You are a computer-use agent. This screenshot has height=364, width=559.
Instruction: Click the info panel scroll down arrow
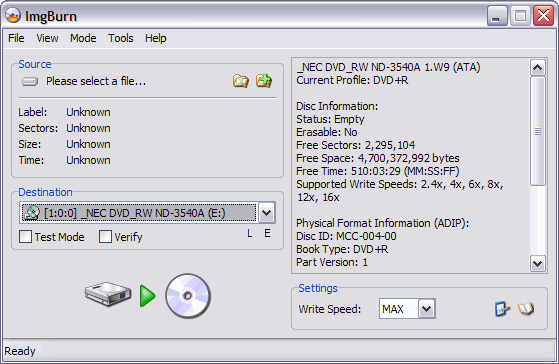pos(538,264)
